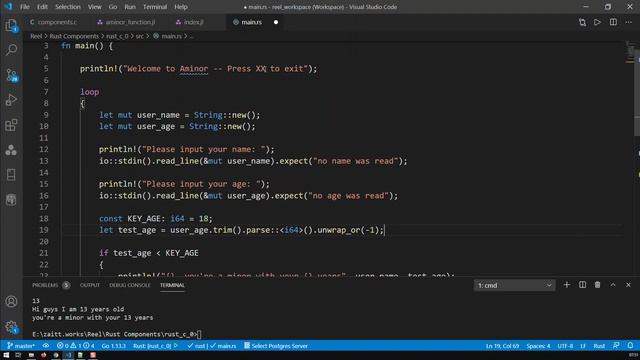This screenshot has width=640, height=360.
Task: Change the Rust language mode
Action: [x=599, y=346]
